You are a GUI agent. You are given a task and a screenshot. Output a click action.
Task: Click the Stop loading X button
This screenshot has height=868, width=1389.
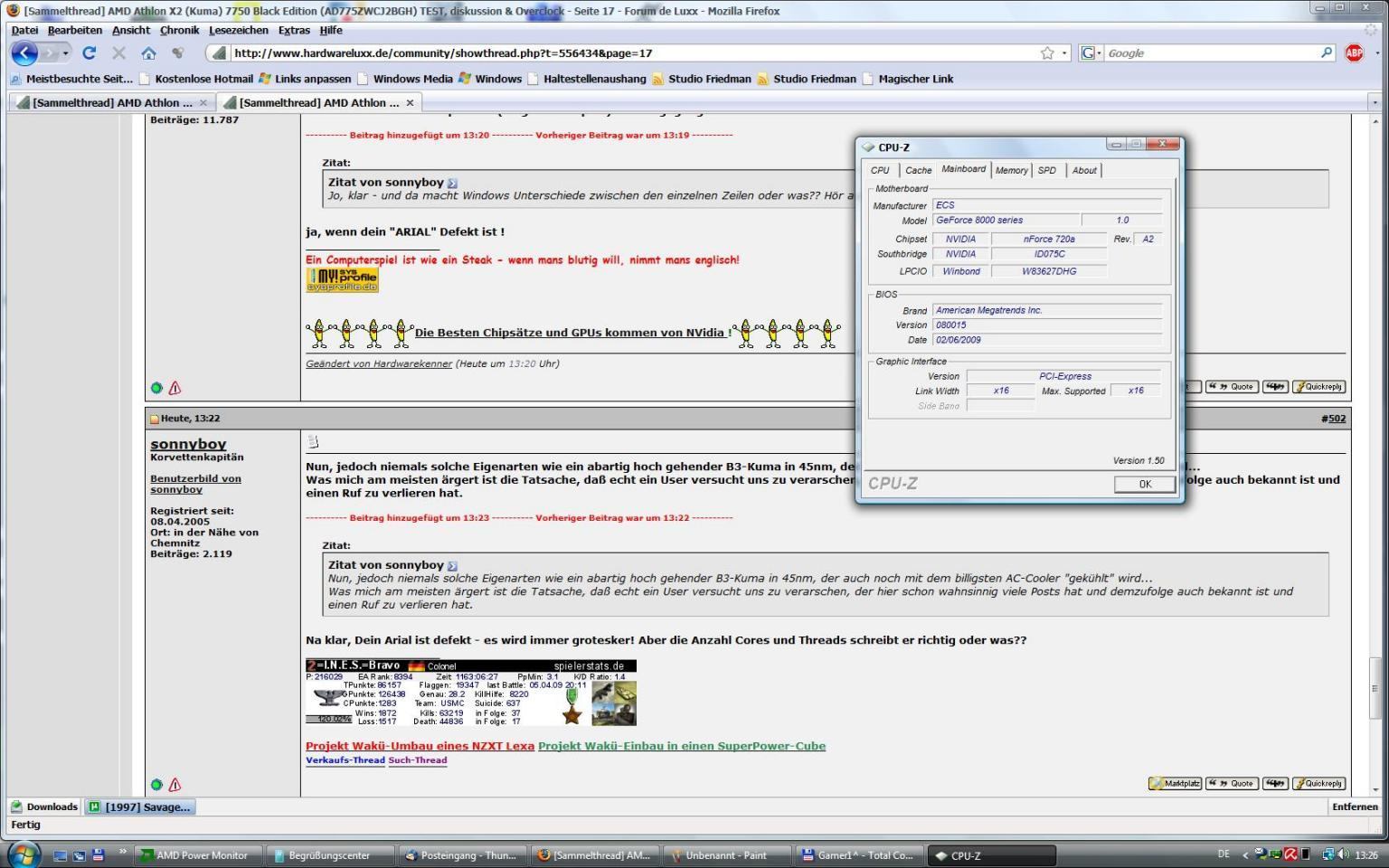coord(118,53)
